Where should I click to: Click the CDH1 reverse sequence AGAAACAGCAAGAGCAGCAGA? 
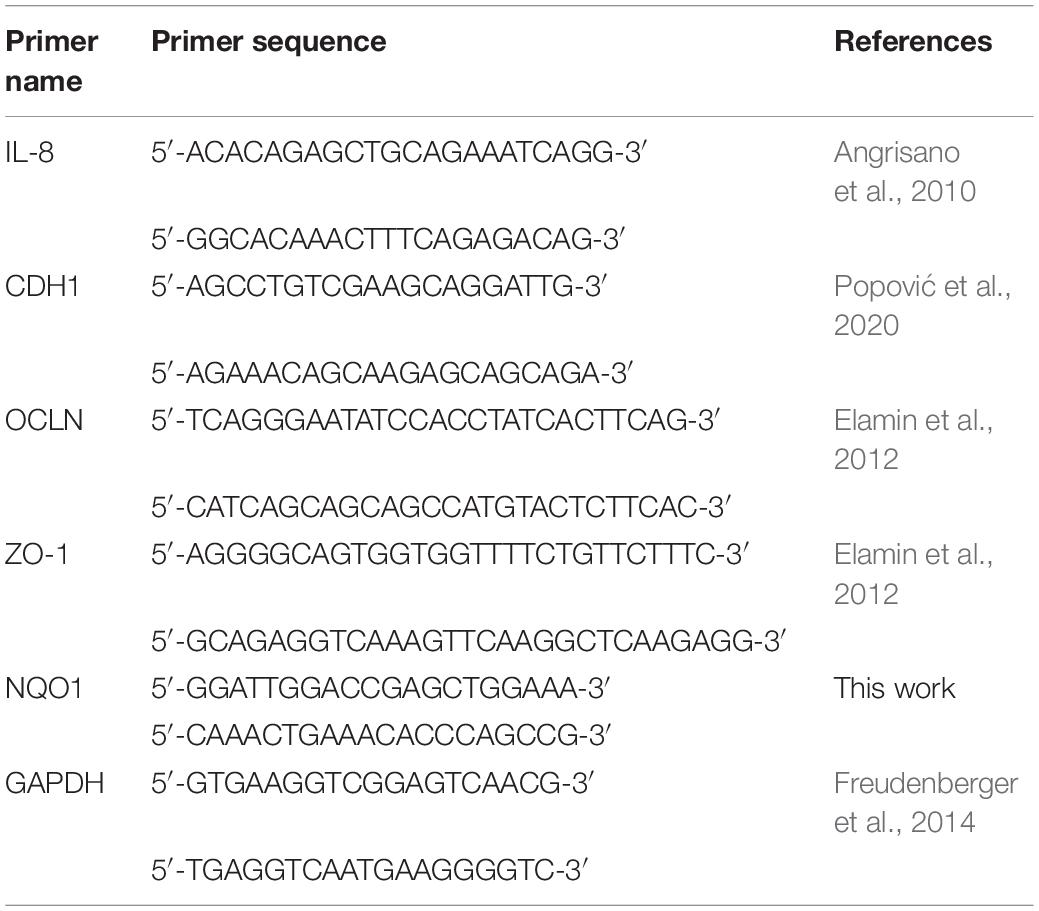(x=392, y=373)
